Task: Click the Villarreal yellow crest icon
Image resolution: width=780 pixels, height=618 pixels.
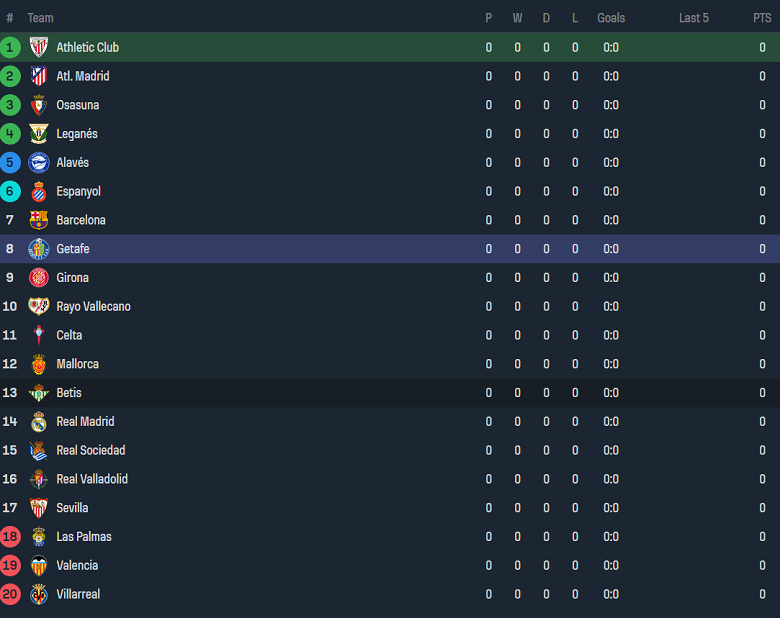Action: tap(39, 594)
